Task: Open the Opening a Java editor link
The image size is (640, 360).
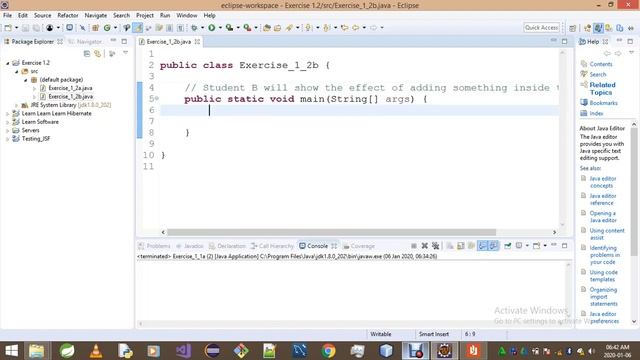Action: pos(602,217)
